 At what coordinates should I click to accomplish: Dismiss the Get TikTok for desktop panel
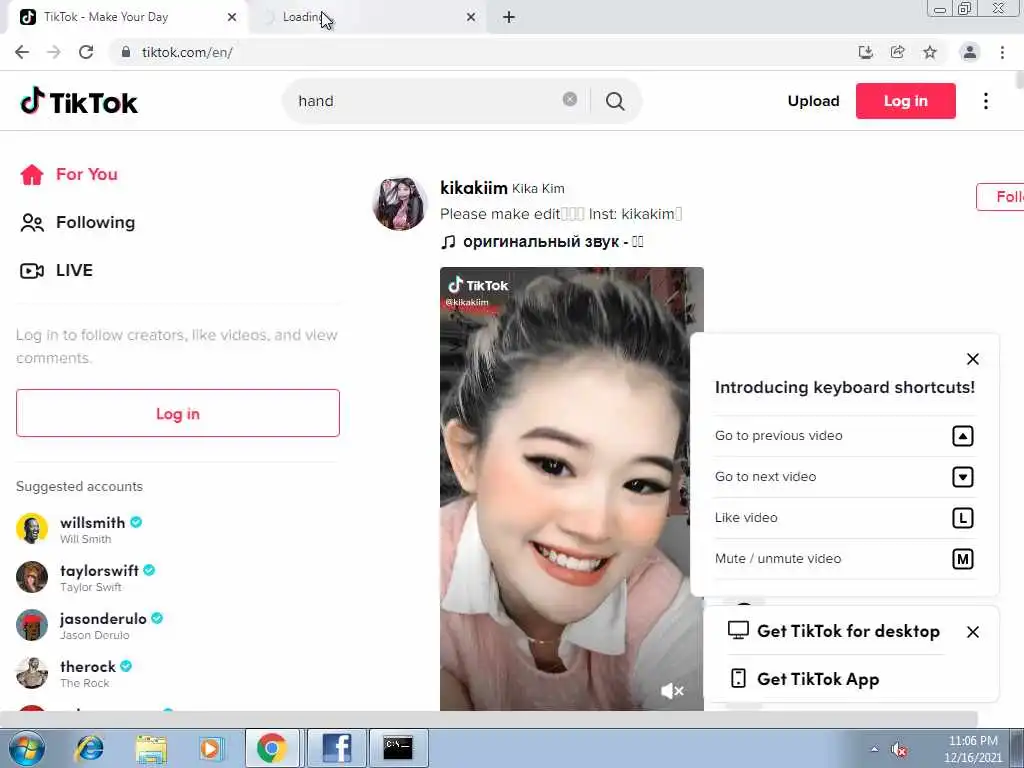coord(972,632)
